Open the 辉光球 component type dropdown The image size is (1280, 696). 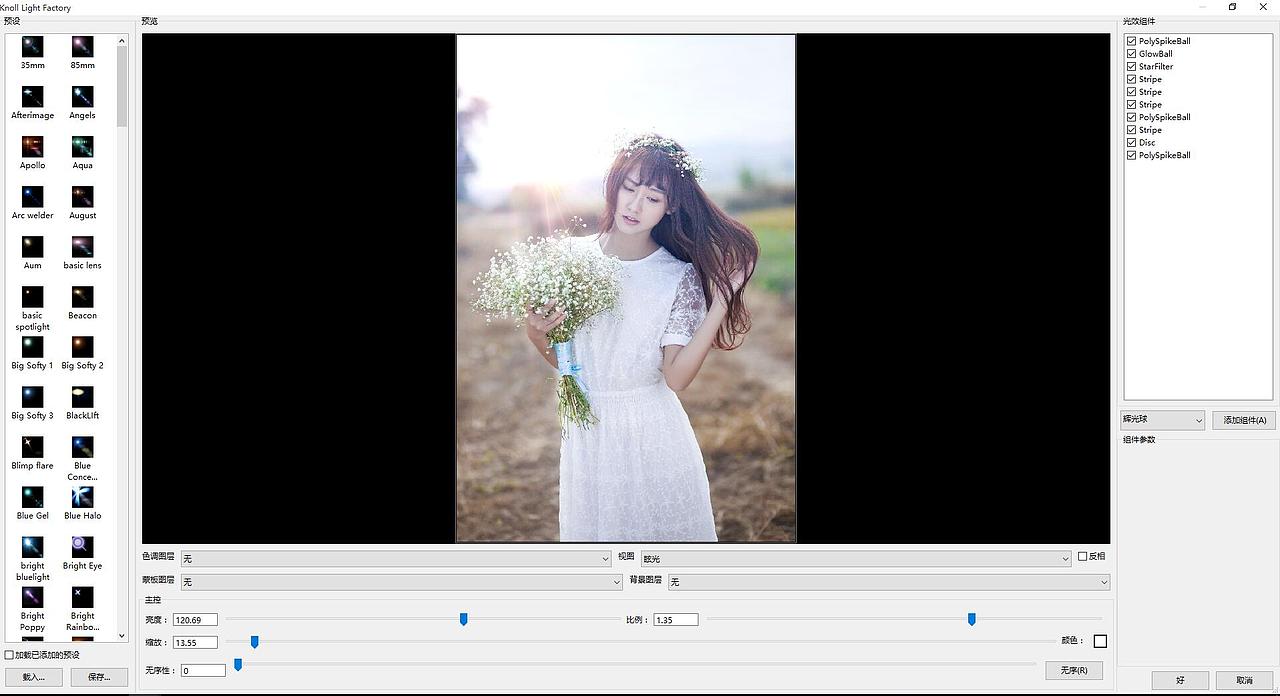tap(1162, 420)
